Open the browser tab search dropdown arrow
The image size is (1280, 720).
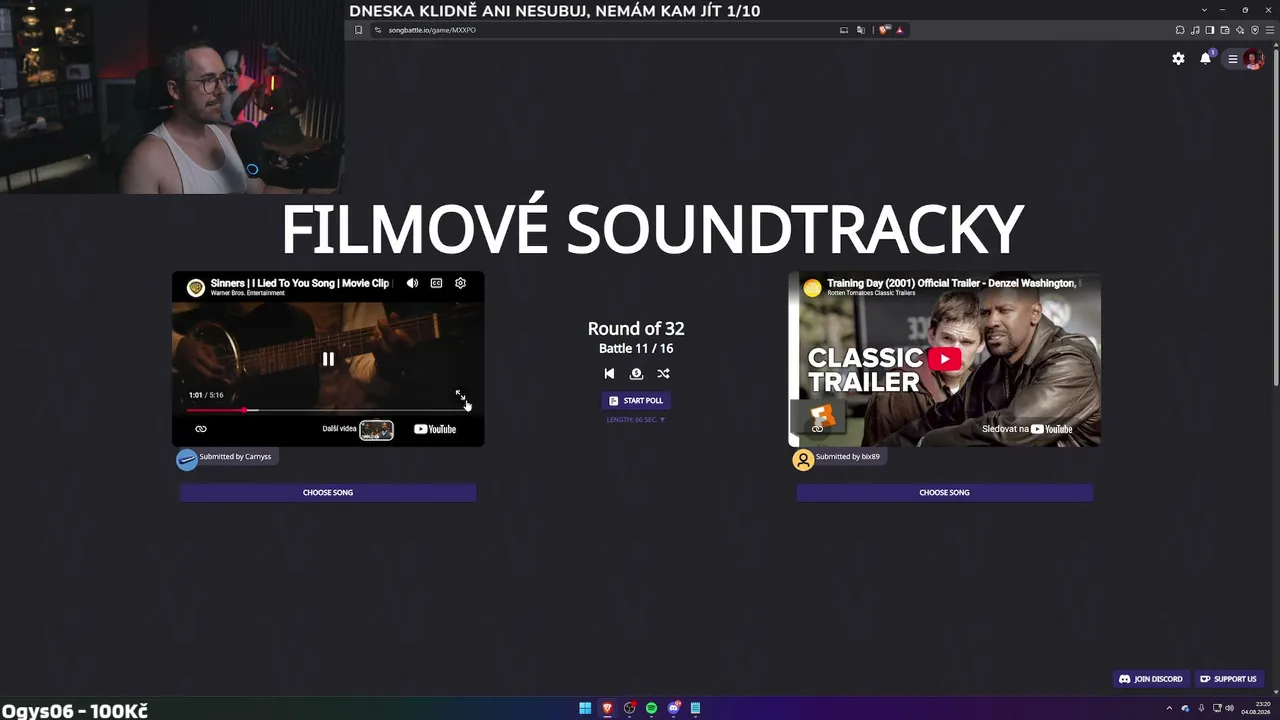click(1204, 10)
